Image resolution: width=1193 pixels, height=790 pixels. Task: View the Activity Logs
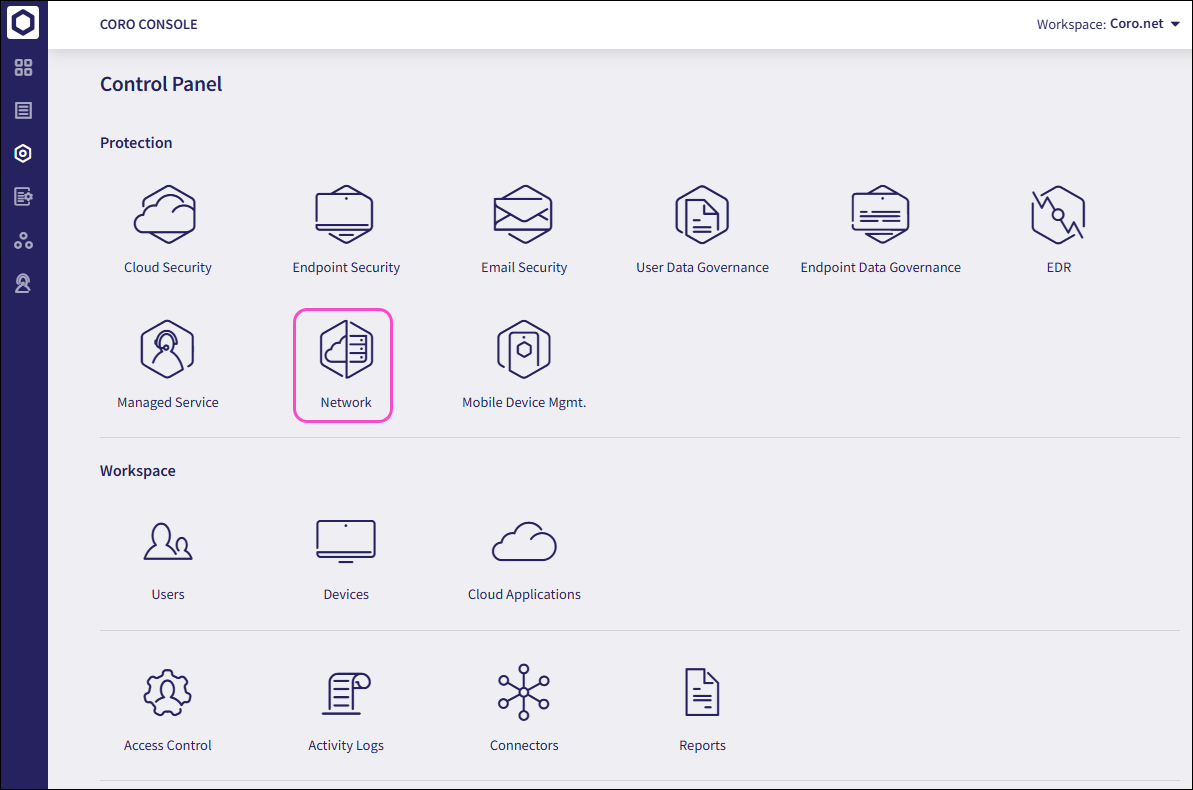pyautogui.click(x=345, y=694)
